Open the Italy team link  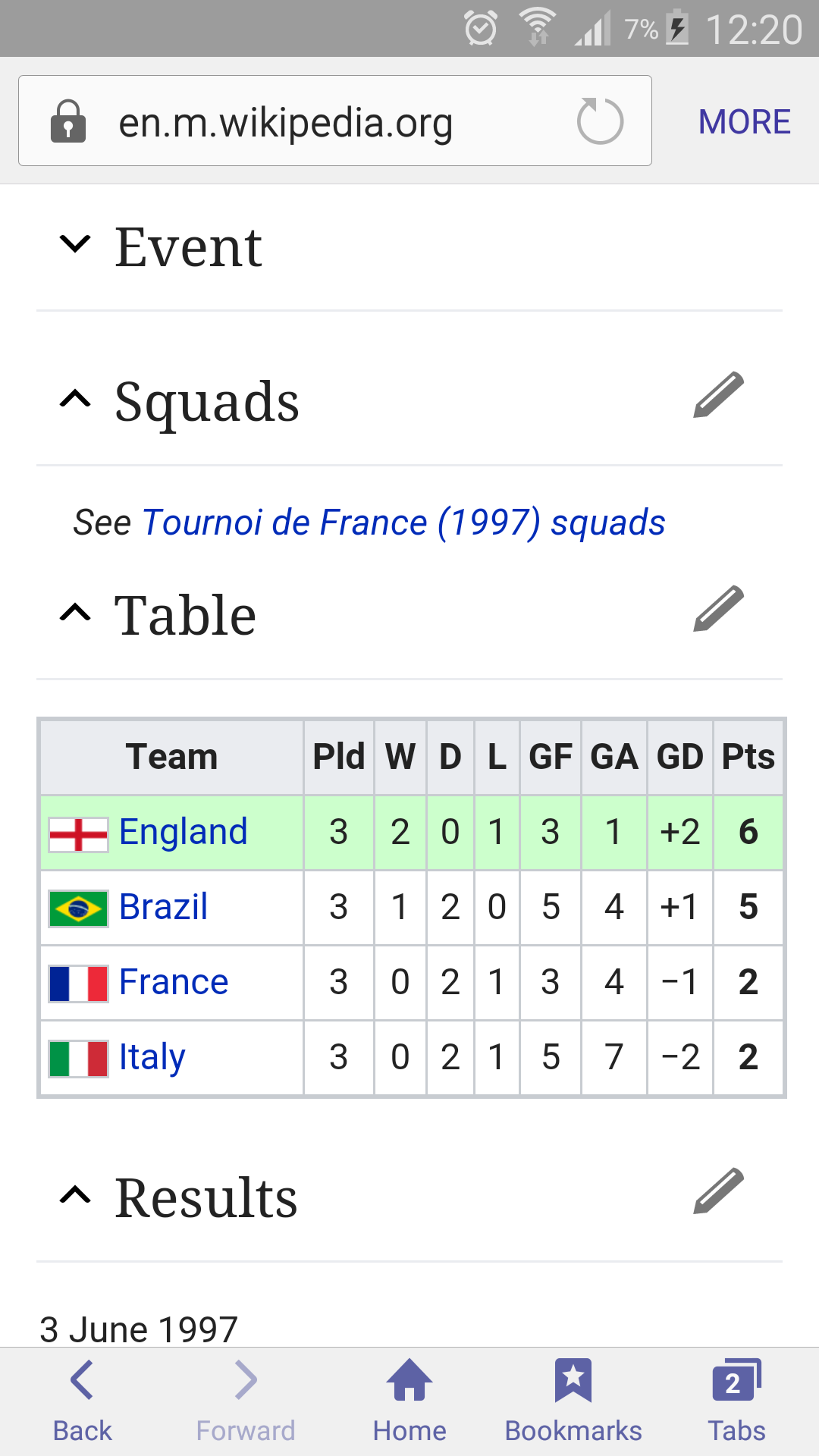pos(152,1057)
